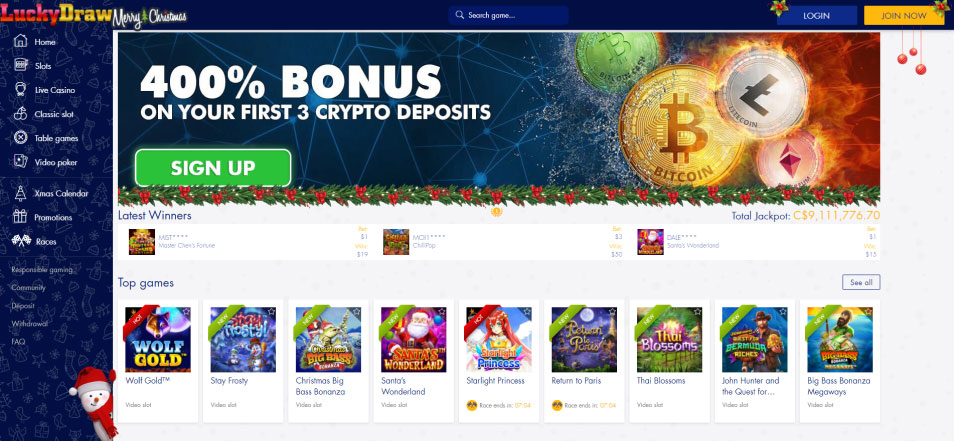
Task: Toggle favorite star on Santa's Wonderland
Action: tap(442, 311)
